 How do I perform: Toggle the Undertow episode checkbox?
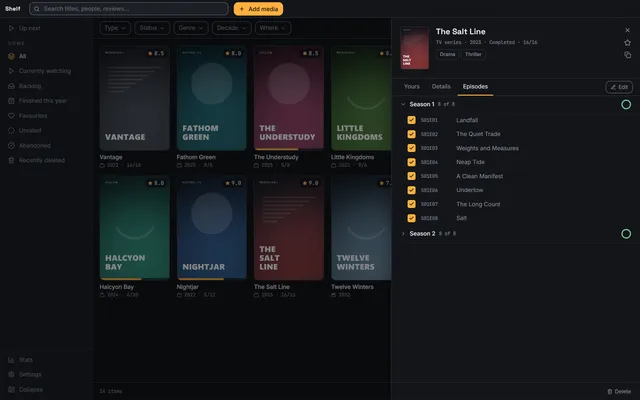[411, 190]
